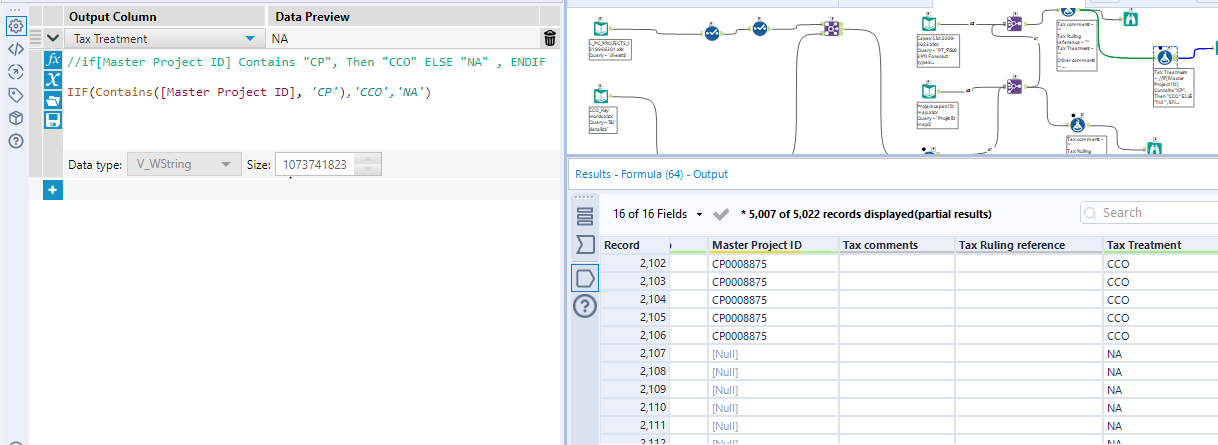Collapse the Tax Treatment expression chevron
1218x445 pixels.
pyautogui.click(x=53, y=39)
